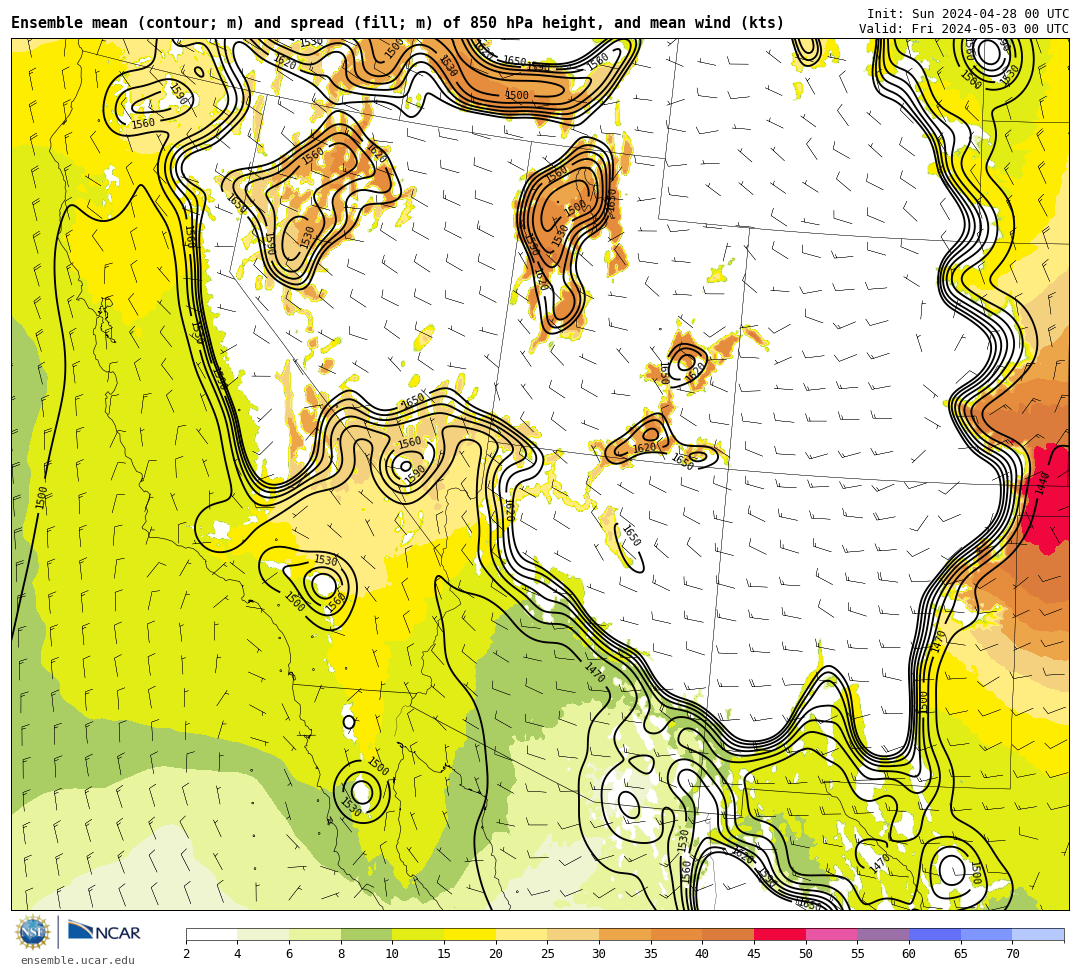This screenshot has width=1080, height=973.
Task: Click the colorbar tick label 2
Action: 186,954
